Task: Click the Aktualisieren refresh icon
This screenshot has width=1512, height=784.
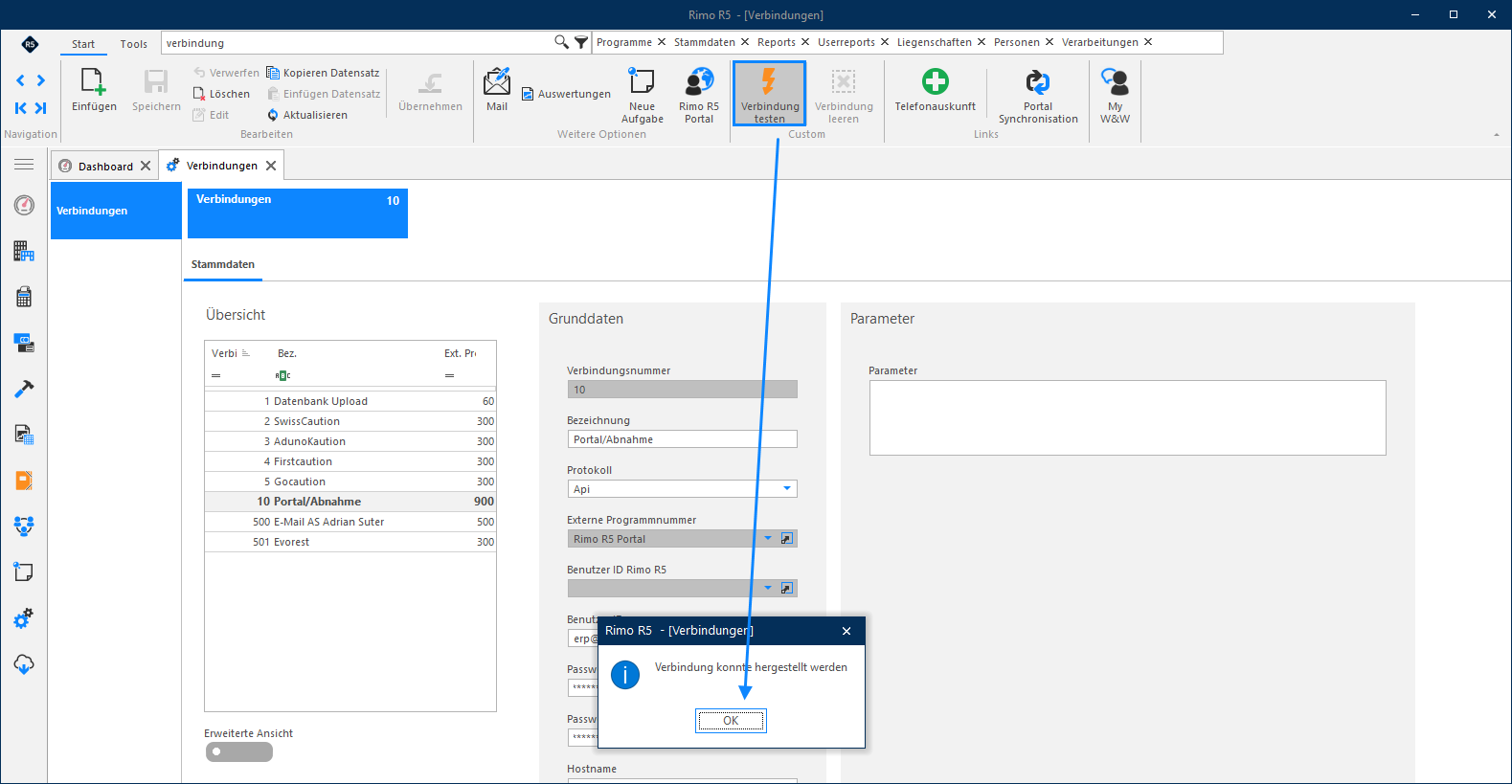Action: point(273,115)
